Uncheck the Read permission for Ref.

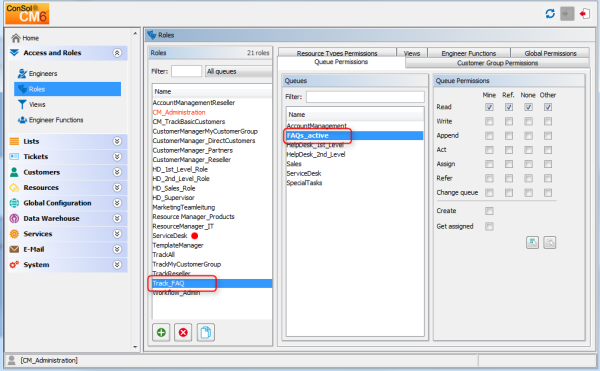click(x=509, y=107)
